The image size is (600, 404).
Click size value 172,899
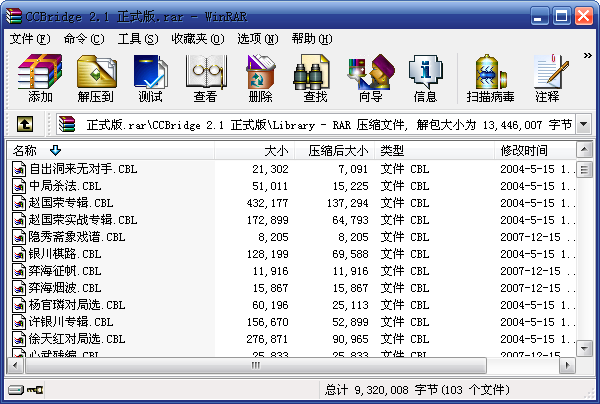point(267,220)
